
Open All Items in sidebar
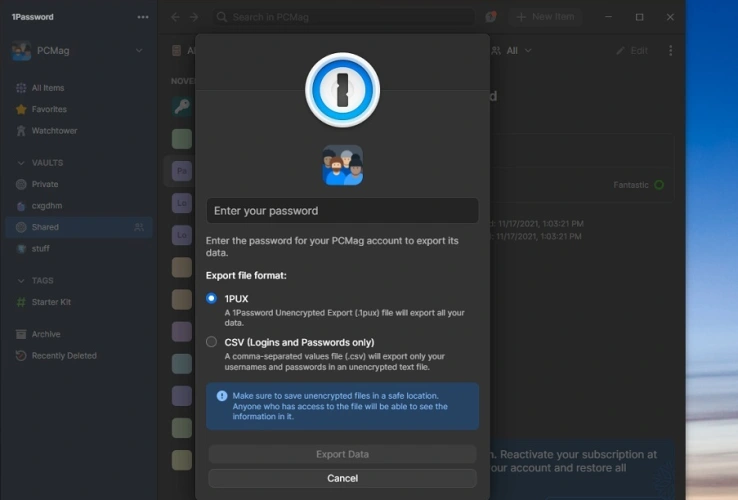coord(48,88)
